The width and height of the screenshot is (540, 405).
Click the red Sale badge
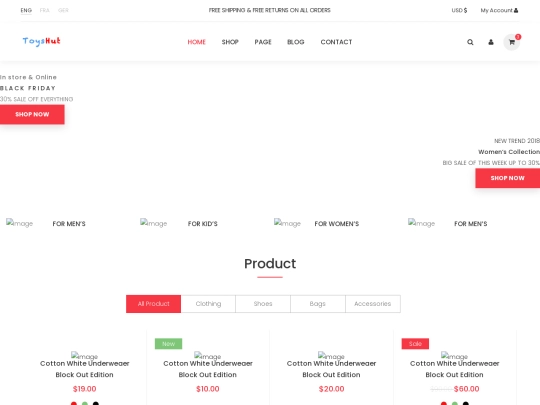[x=415, y=344]
